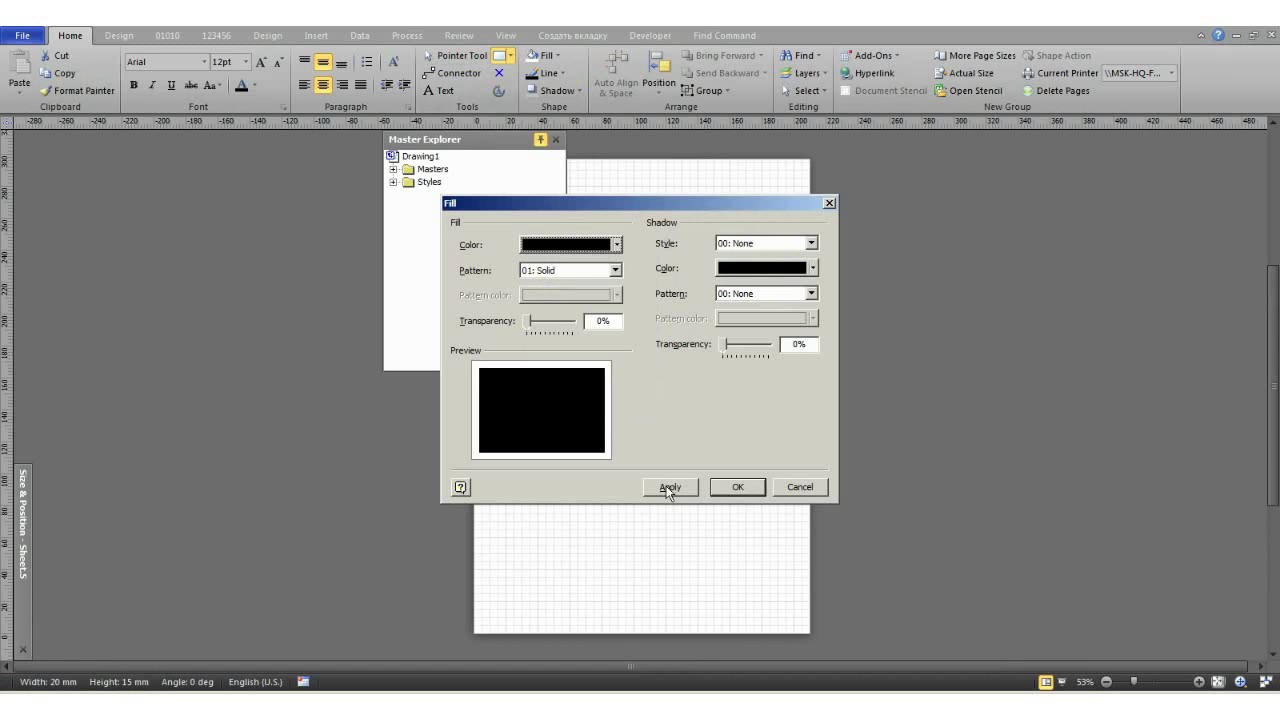Open the Current Printer selection dropdown

1171,73
